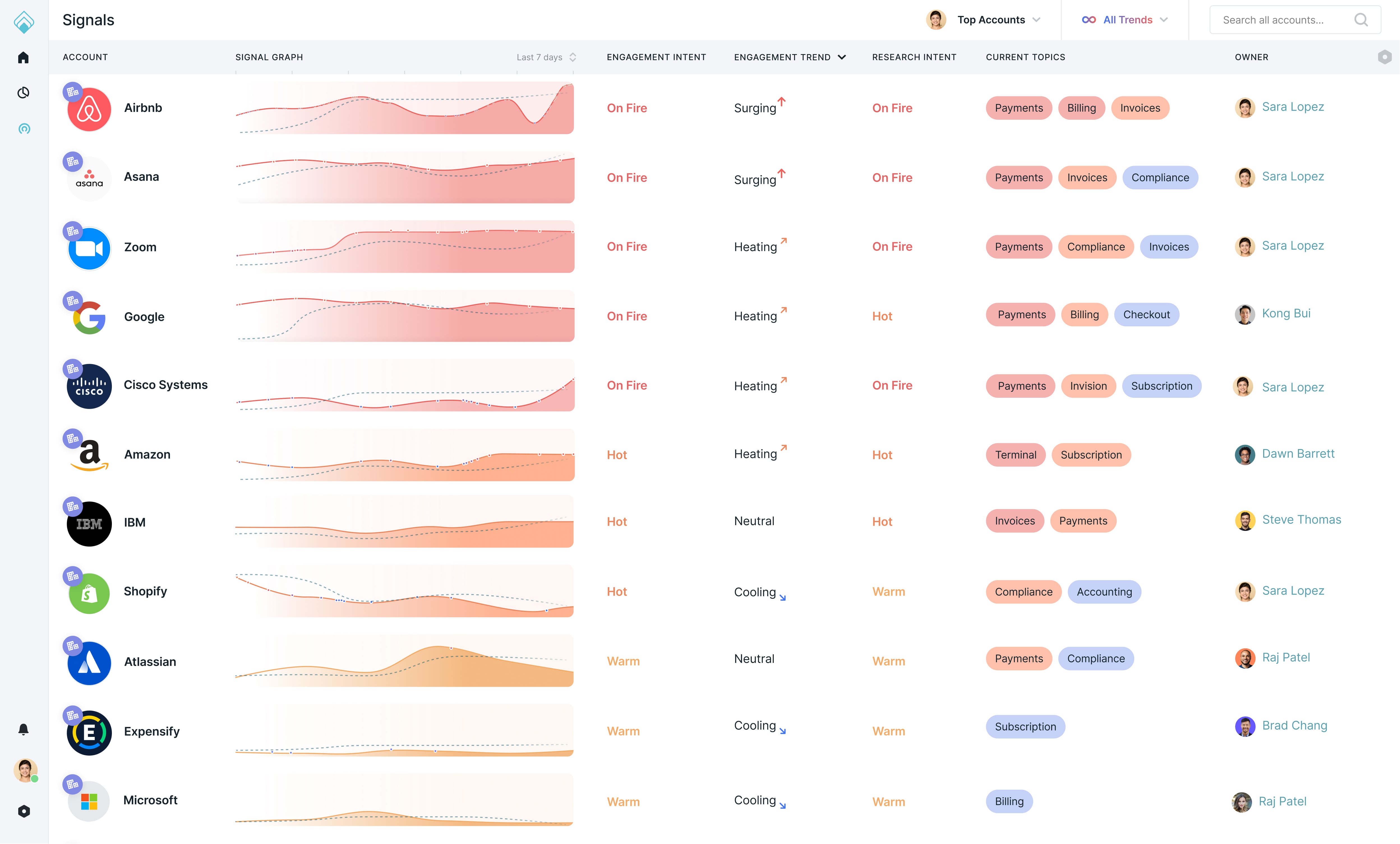Click the Owner column header

tap(1251, 57)
